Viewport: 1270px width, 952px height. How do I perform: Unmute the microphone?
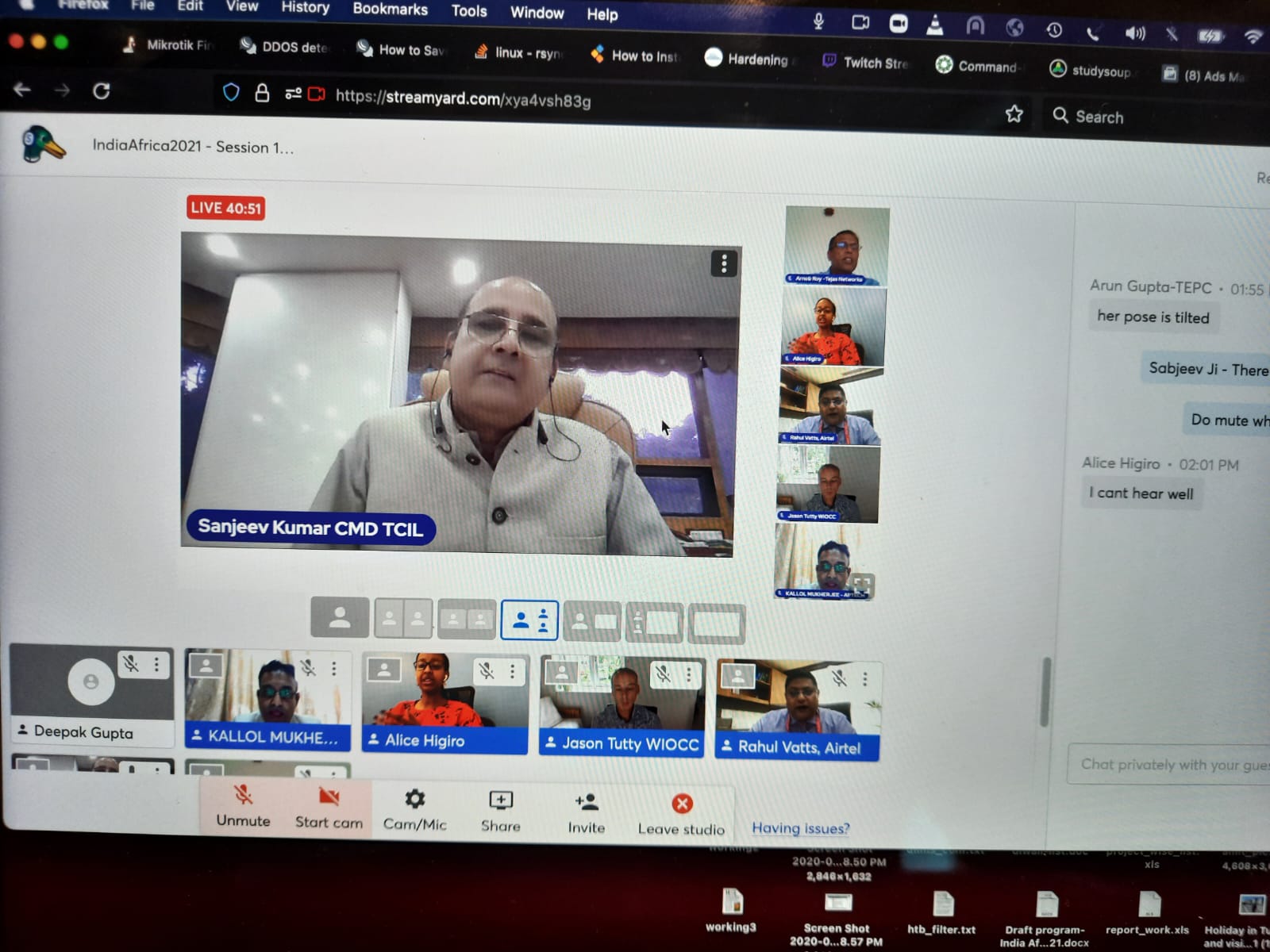[243, 796]
